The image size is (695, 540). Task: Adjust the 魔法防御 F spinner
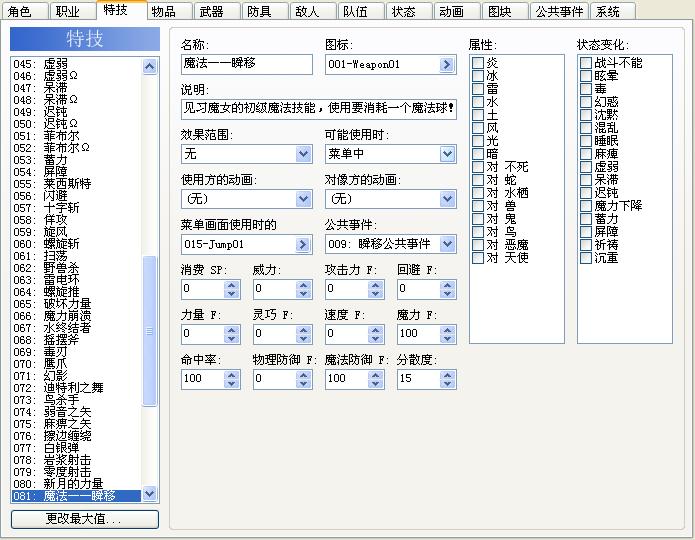point(375,379)
